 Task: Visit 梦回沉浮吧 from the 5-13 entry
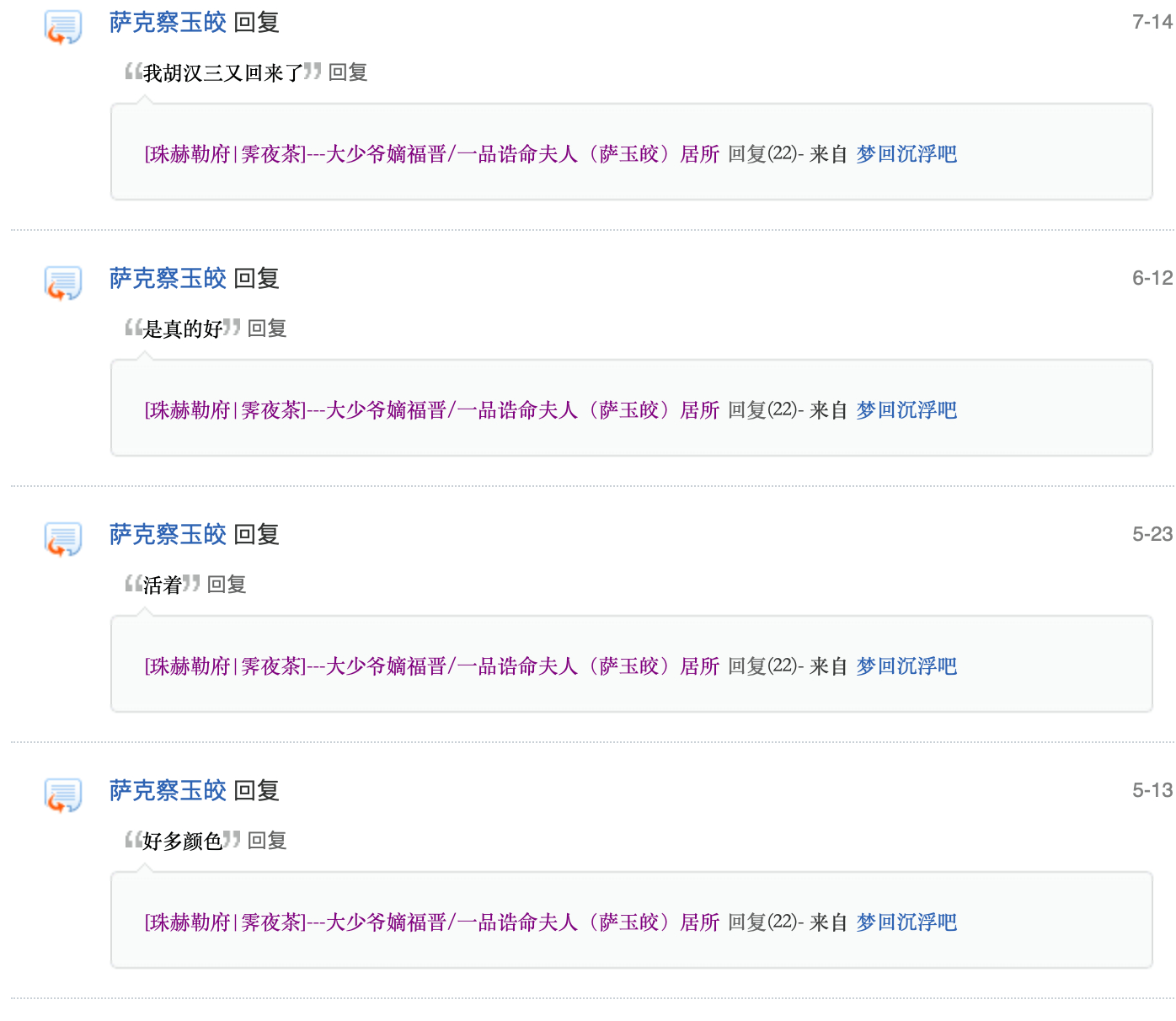tap(906, 922)
